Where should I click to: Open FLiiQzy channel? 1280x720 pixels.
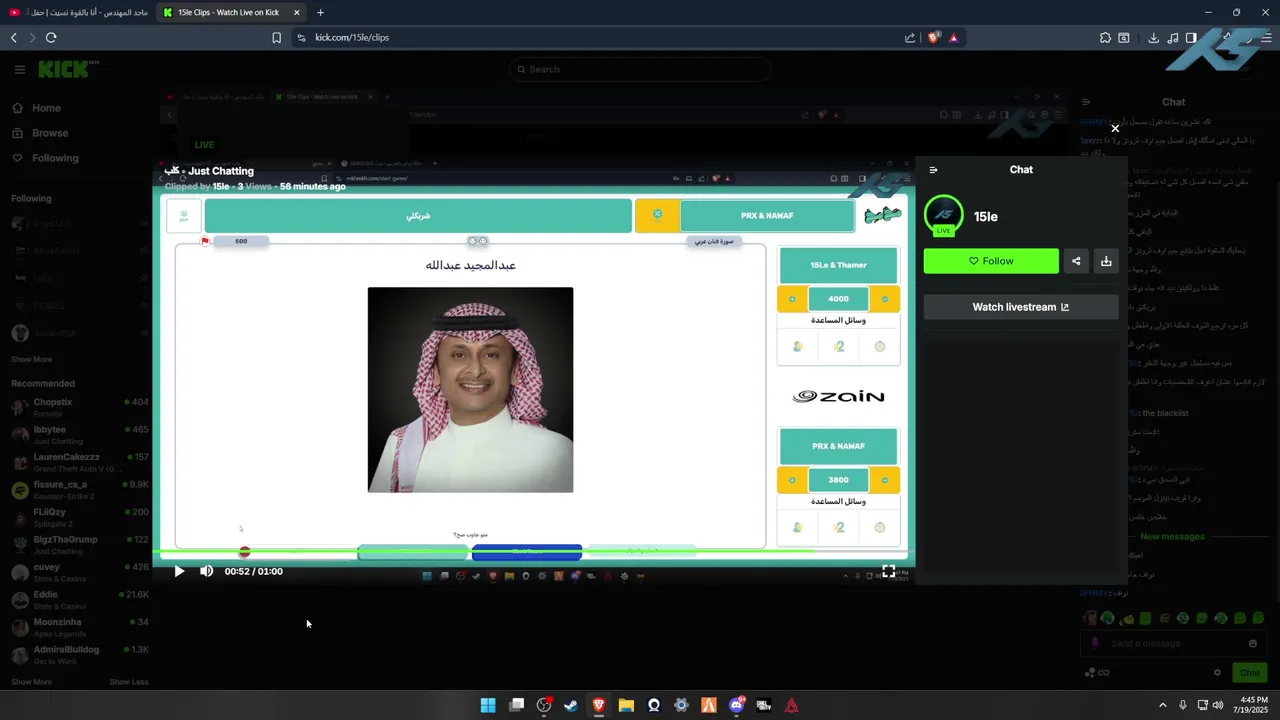point(80,517)
